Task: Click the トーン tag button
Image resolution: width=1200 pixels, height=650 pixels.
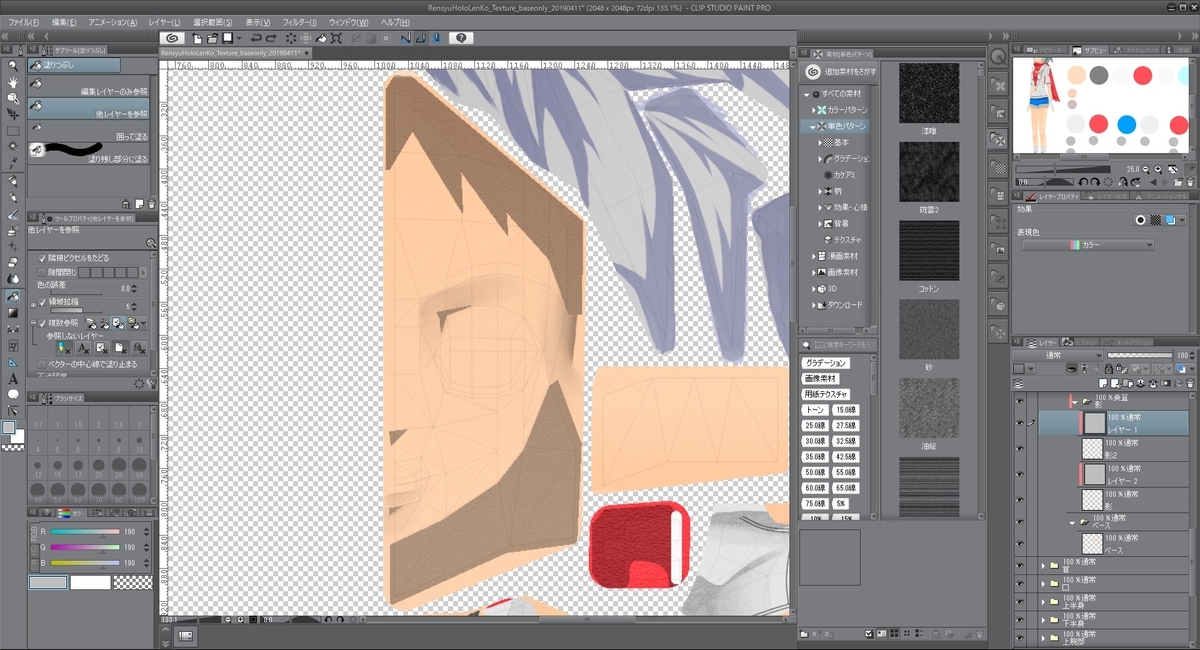Action: 815,410
